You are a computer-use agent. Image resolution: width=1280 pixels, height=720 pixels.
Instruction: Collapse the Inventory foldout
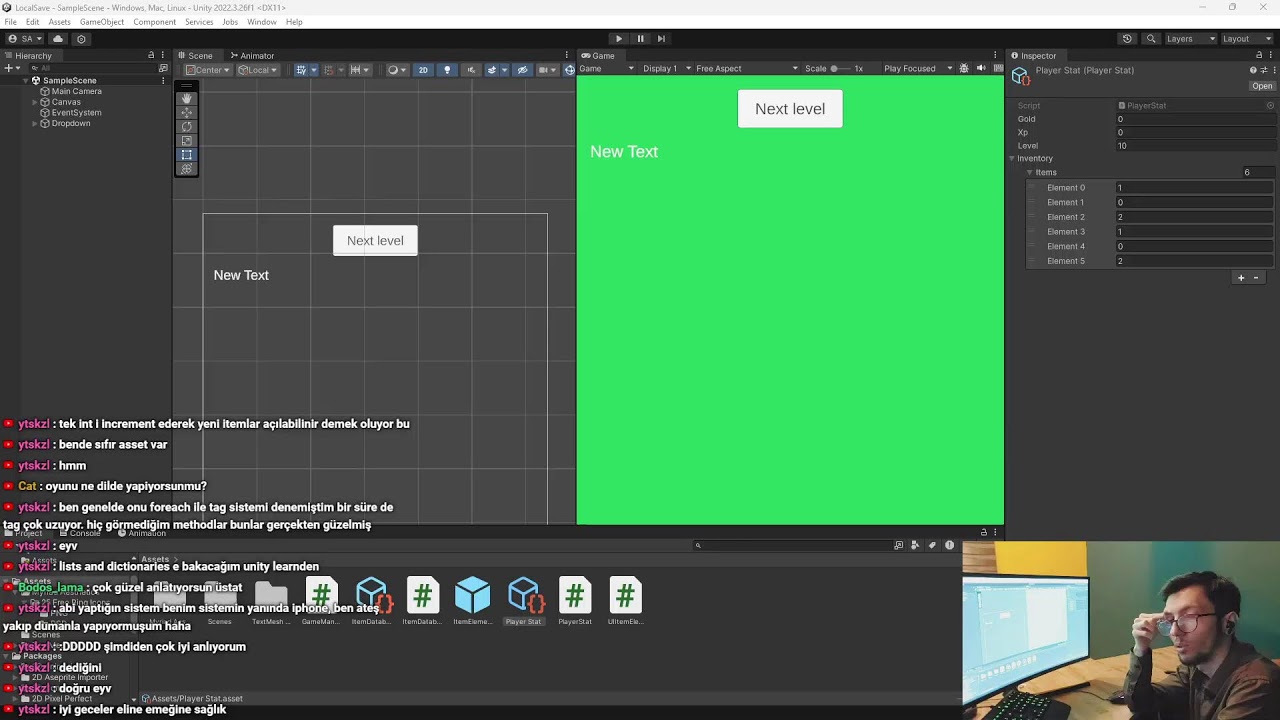[x=1012, y=159]
